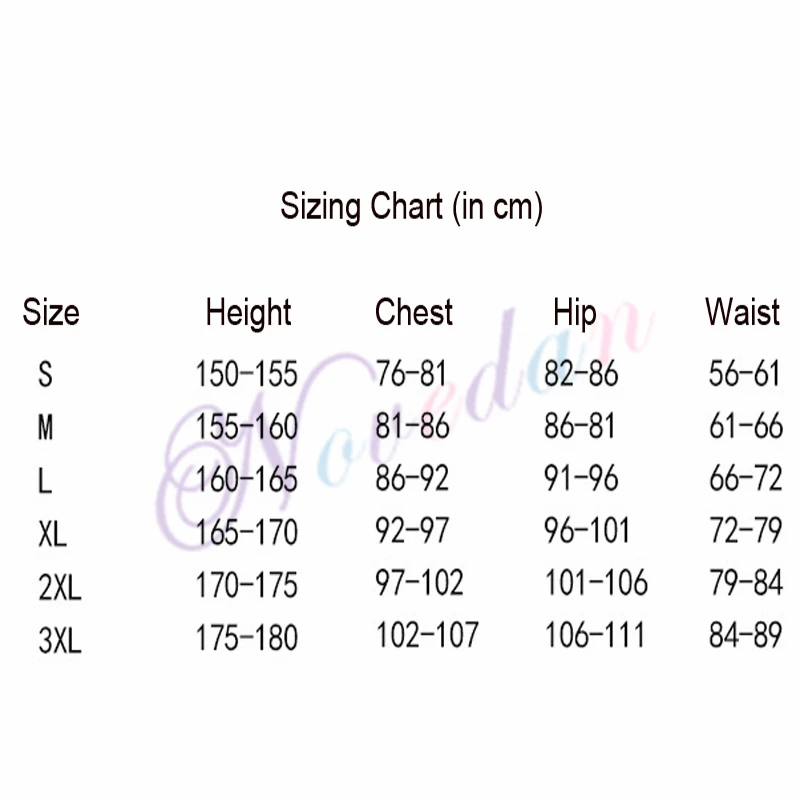Viewport: 800px width, 800px height.
Task: Select the M size row label
Action: coord(45,428)
